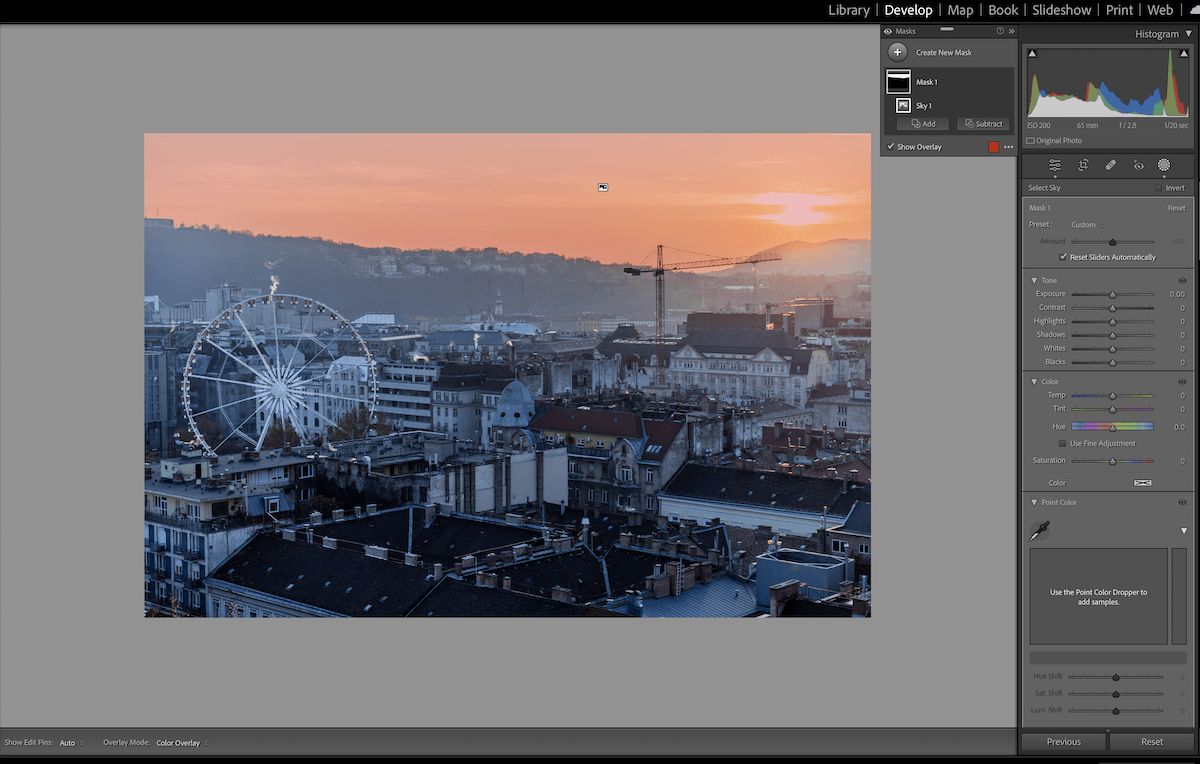Pick the Point Color dropper
Screen dimensions: 1200x764
click(1038, 531)
